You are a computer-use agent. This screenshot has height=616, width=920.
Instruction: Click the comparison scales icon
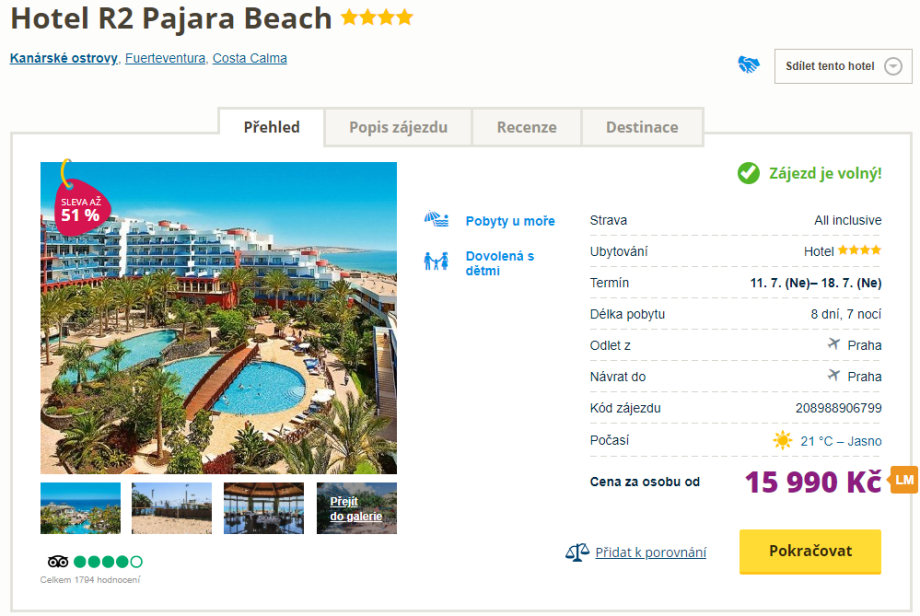[x=577, y=552]
